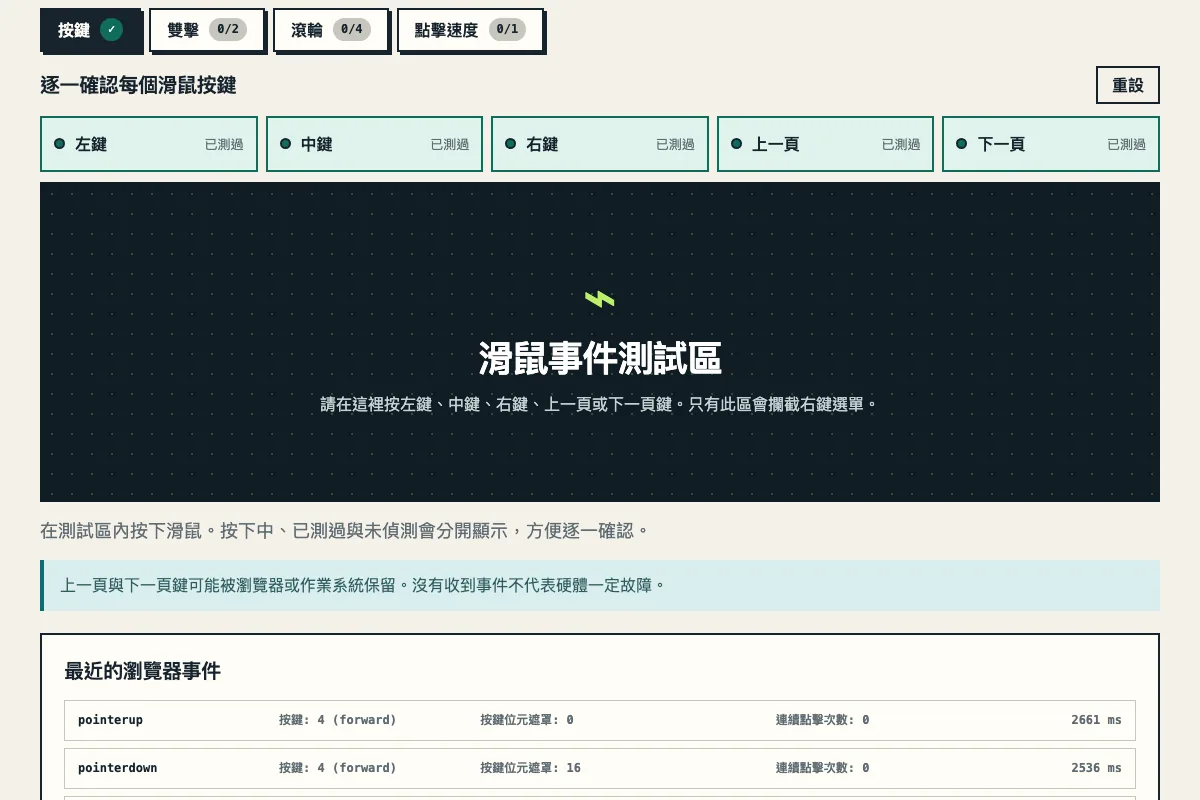The width and height of the screenshot is (1200, 800).
Task: Click the green dot beside 右鍵
Action: [511, 144]
